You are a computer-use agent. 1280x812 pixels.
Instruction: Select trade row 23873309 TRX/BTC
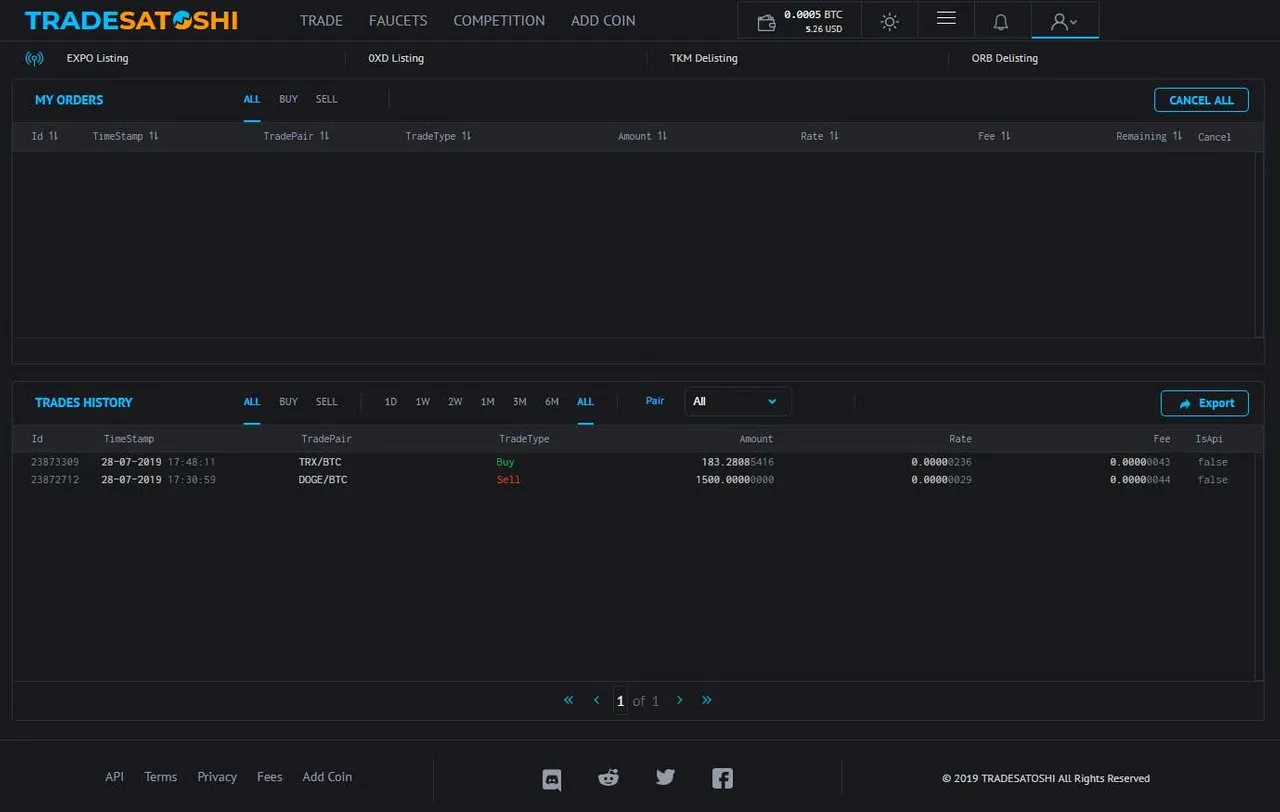point(634,462)
